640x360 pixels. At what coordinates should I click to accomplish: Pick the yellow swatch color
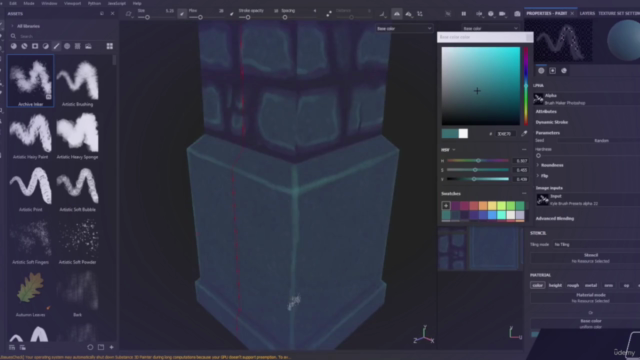pos(492,206)
